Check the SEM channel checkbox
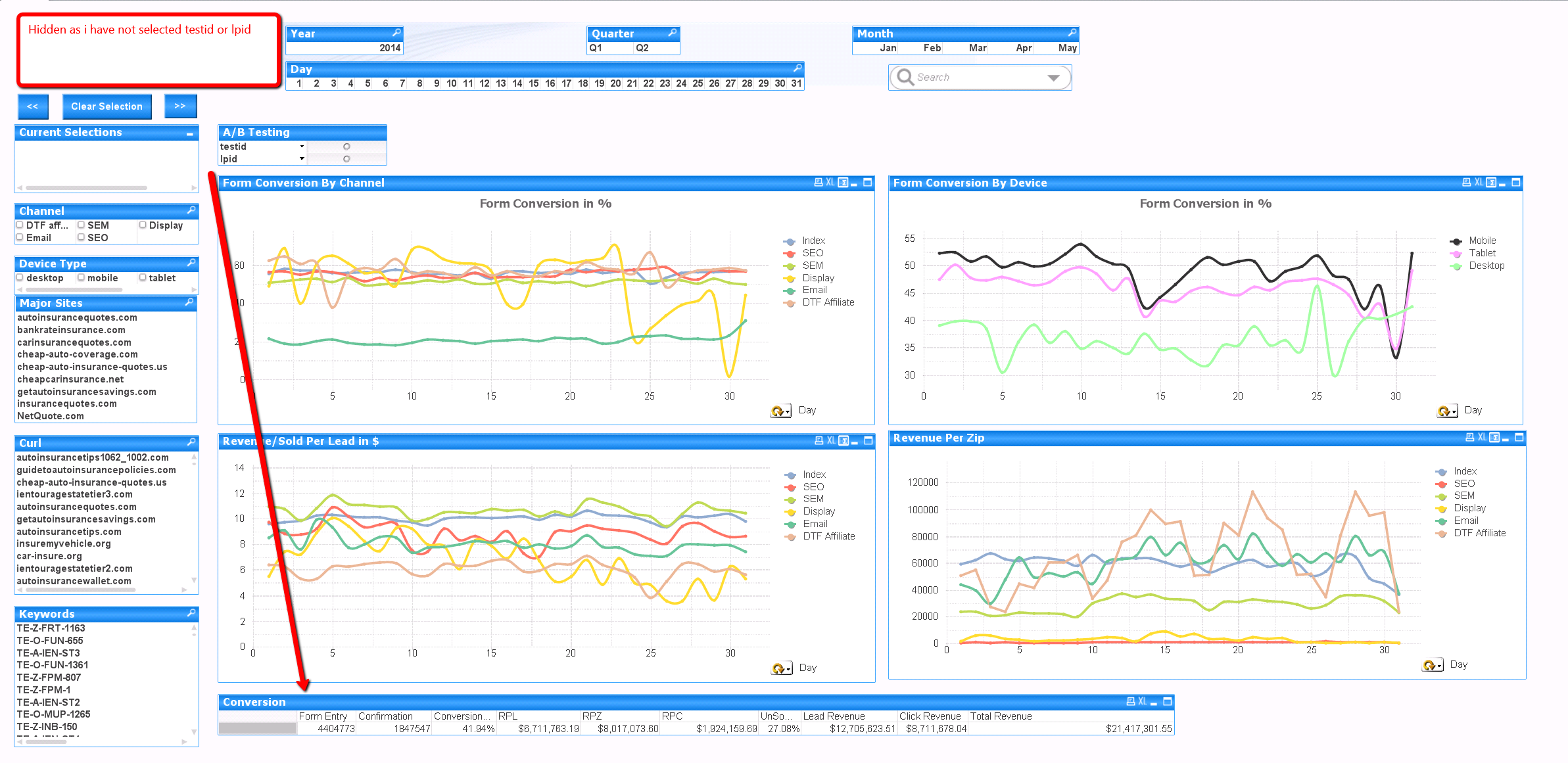 [x=82, y=225]
